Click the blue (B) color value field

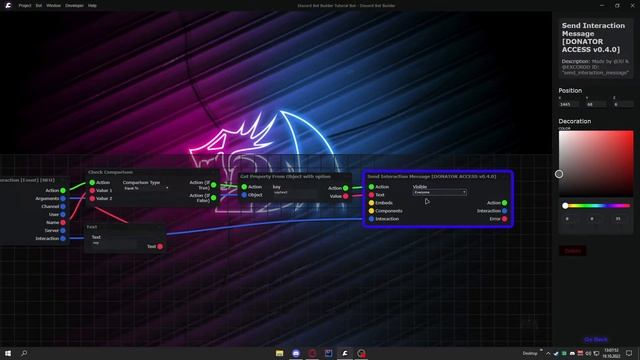coord(620,219)
